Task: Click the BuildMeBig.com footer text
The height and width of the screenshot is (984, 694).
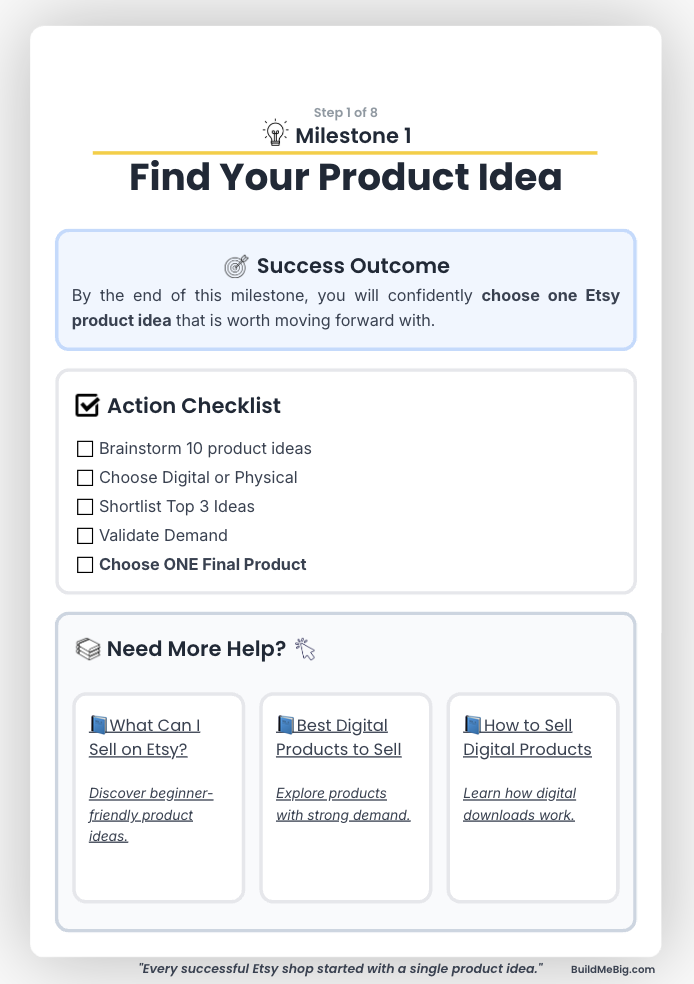Action: point(612,970)
